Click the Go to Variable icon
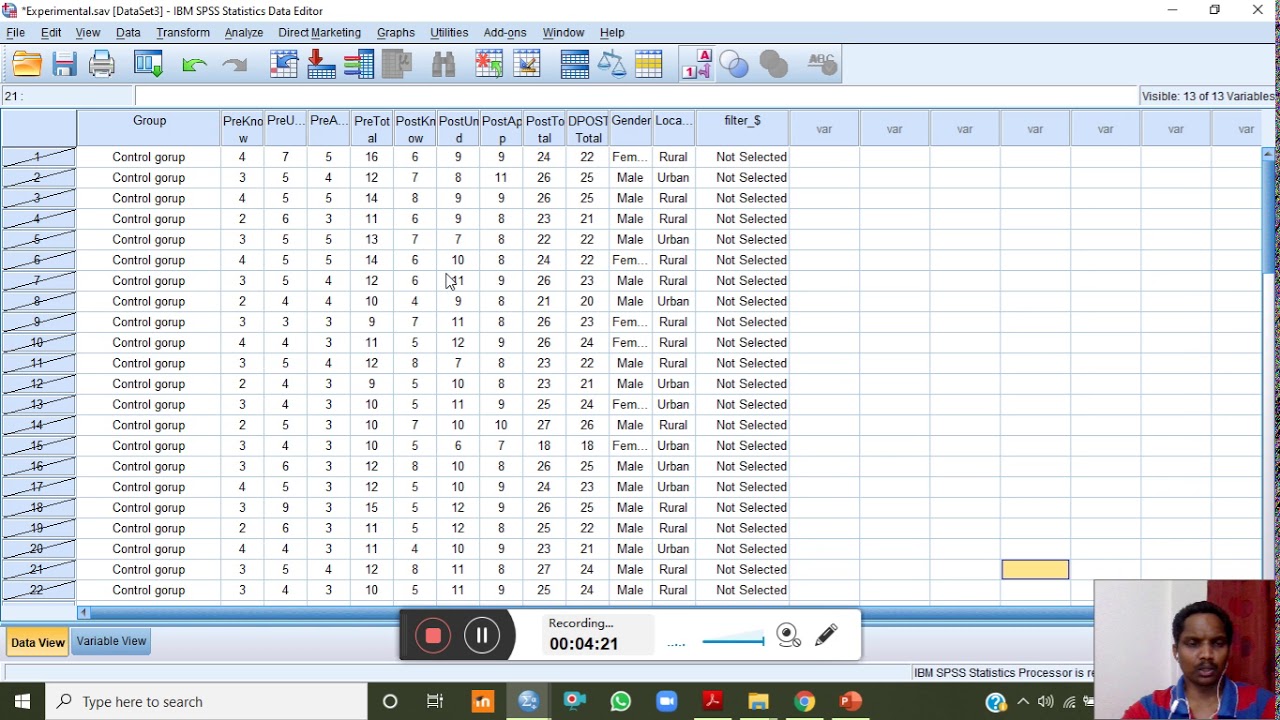 pyautogui.click(x=321, y=65)
